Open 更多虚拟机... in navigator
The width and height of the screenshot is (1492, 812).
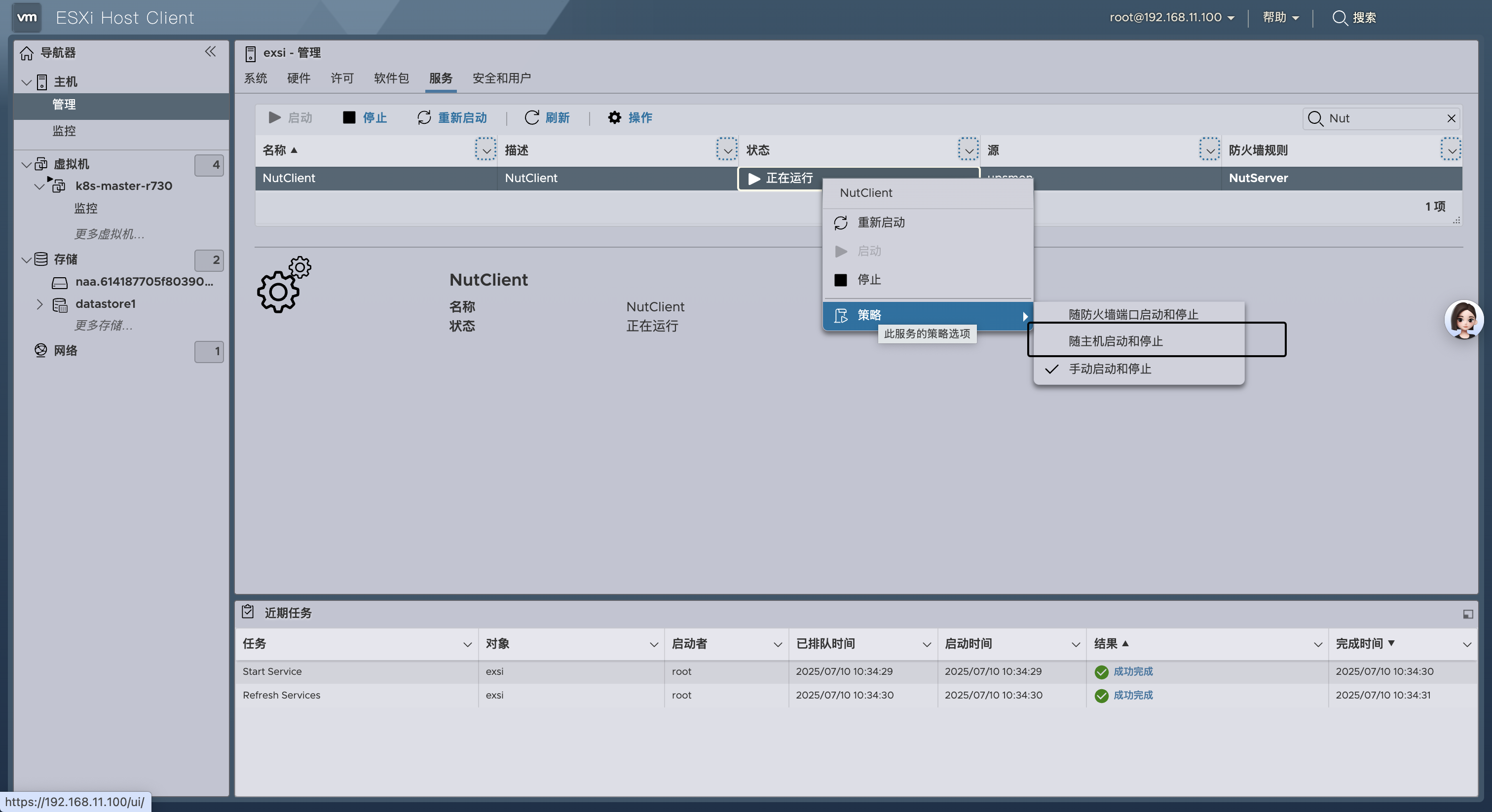click(110, 234)
